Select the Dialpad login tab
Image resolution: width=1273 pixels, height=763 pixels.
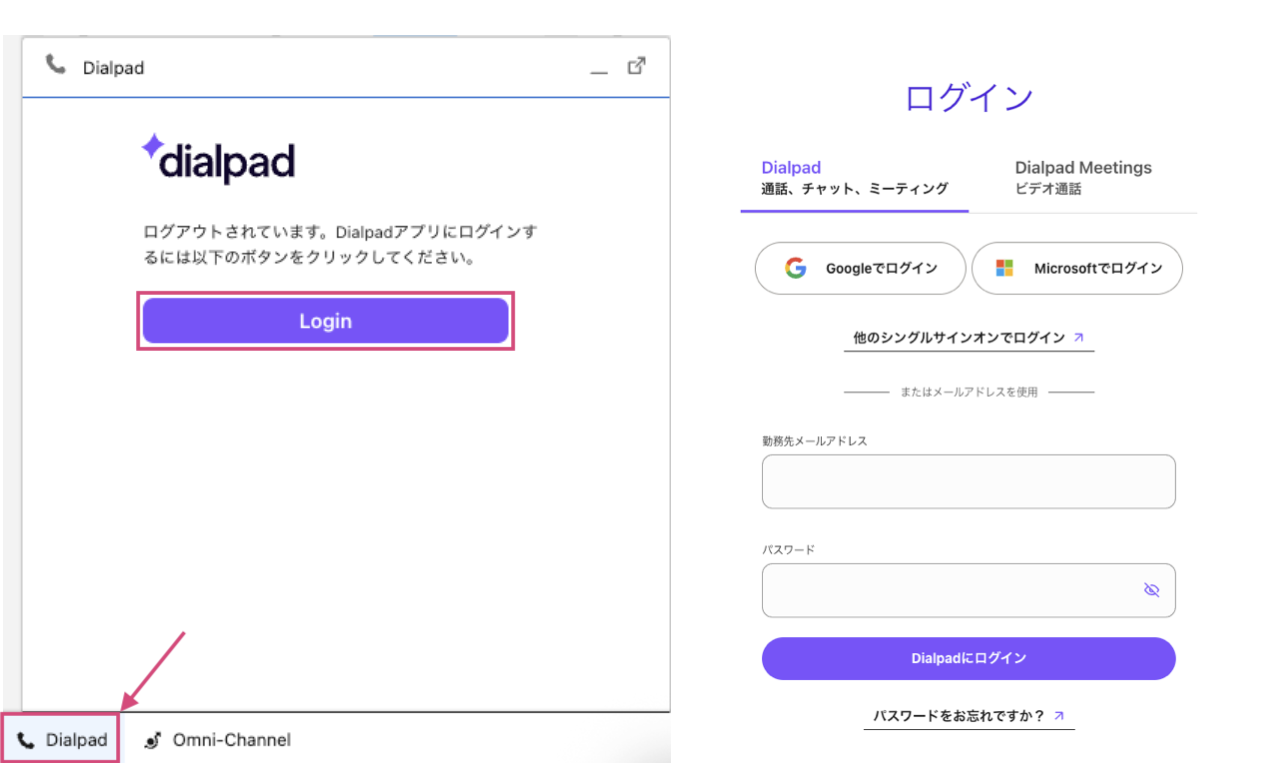click(x=854, y=177)
